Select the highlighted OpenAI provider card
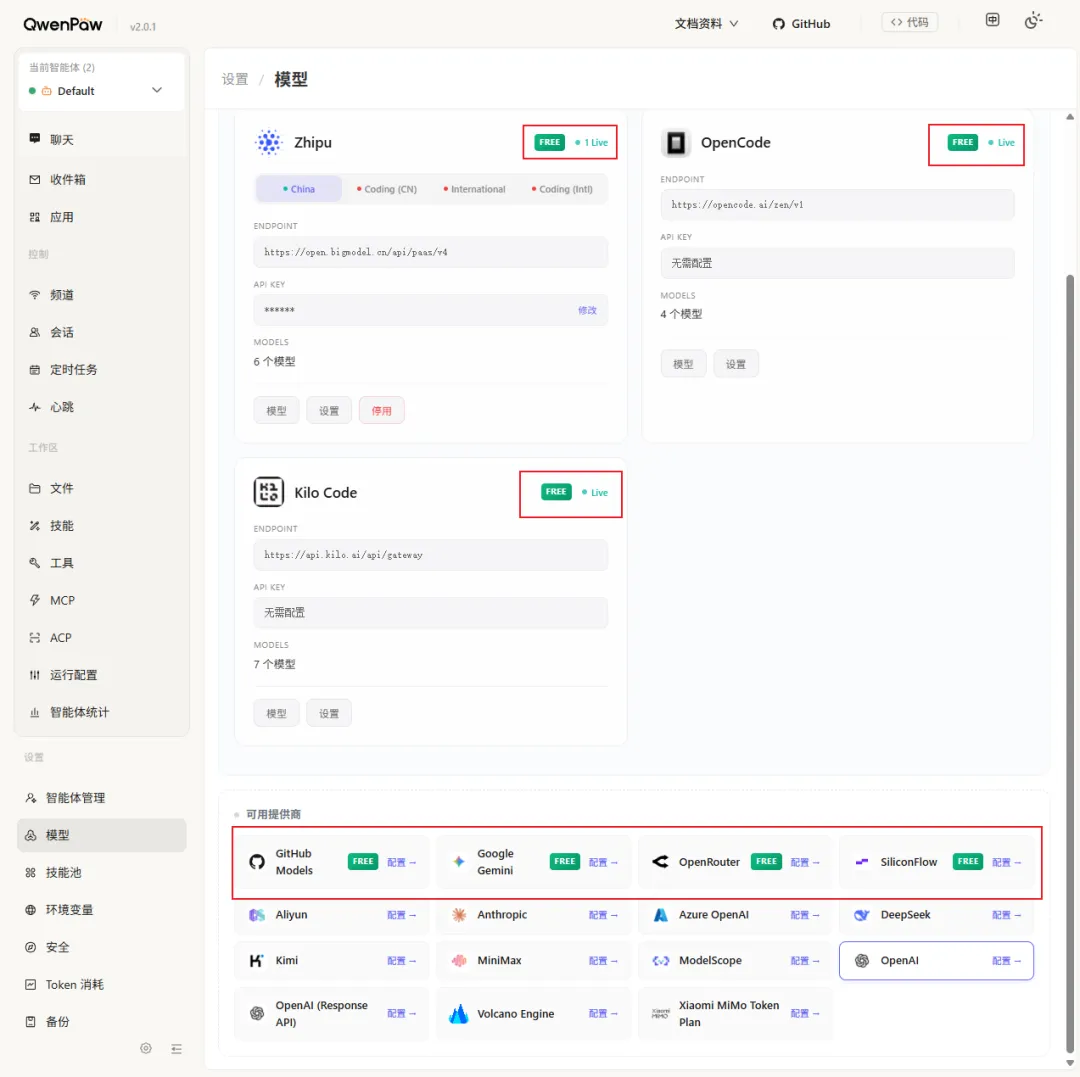Image resolution: width=1080 pixels, height=1077 pixels. click(x=936, y=961)
